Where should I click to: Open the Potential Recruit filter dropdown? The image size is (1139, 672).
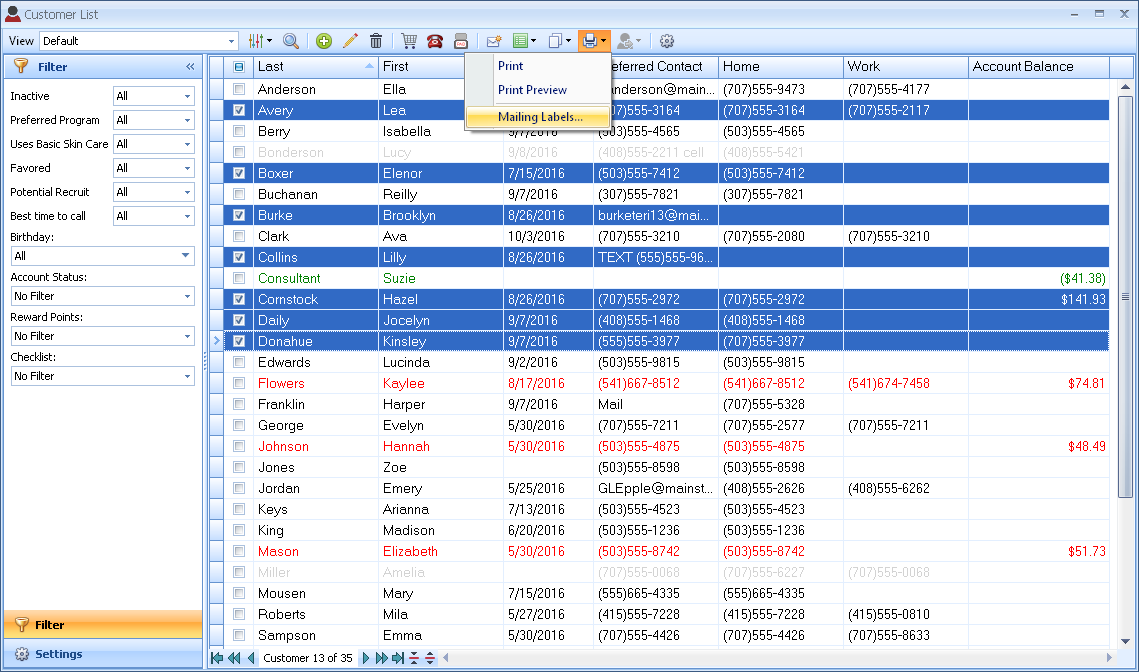187,192
